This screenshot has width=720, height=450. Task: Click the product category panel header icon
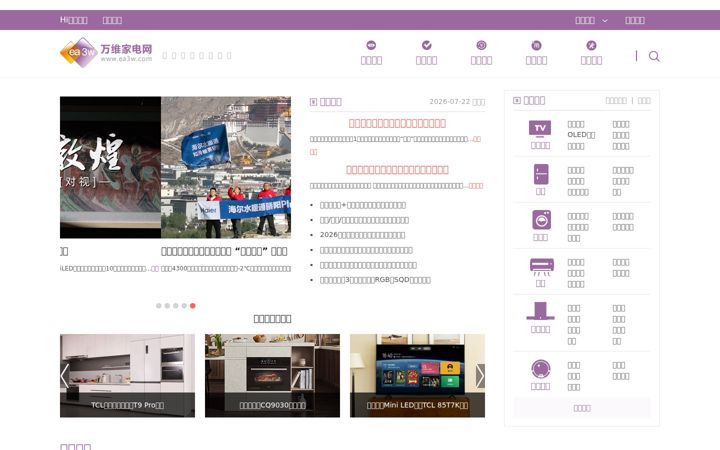(x=517, y=101)
